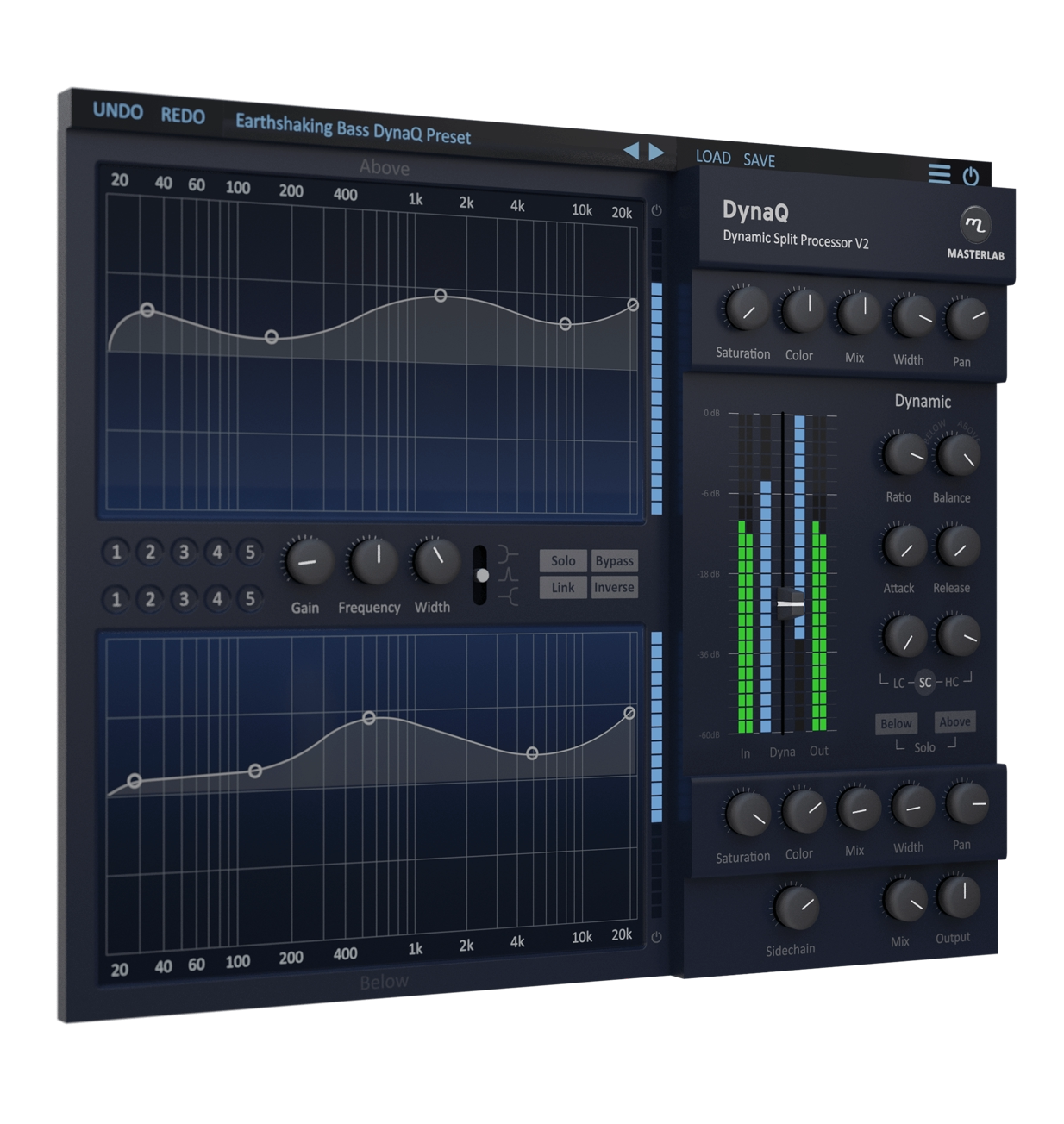The height and width of the screenshot is (1124, 1064).
Task: Click the Mix knob beside Output
Action: (x=904, y=900)
